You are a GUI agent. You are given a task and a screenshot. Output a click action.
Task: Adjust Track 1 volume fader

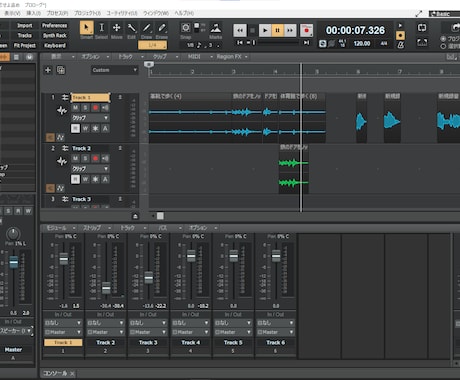[x=63, y=258]
